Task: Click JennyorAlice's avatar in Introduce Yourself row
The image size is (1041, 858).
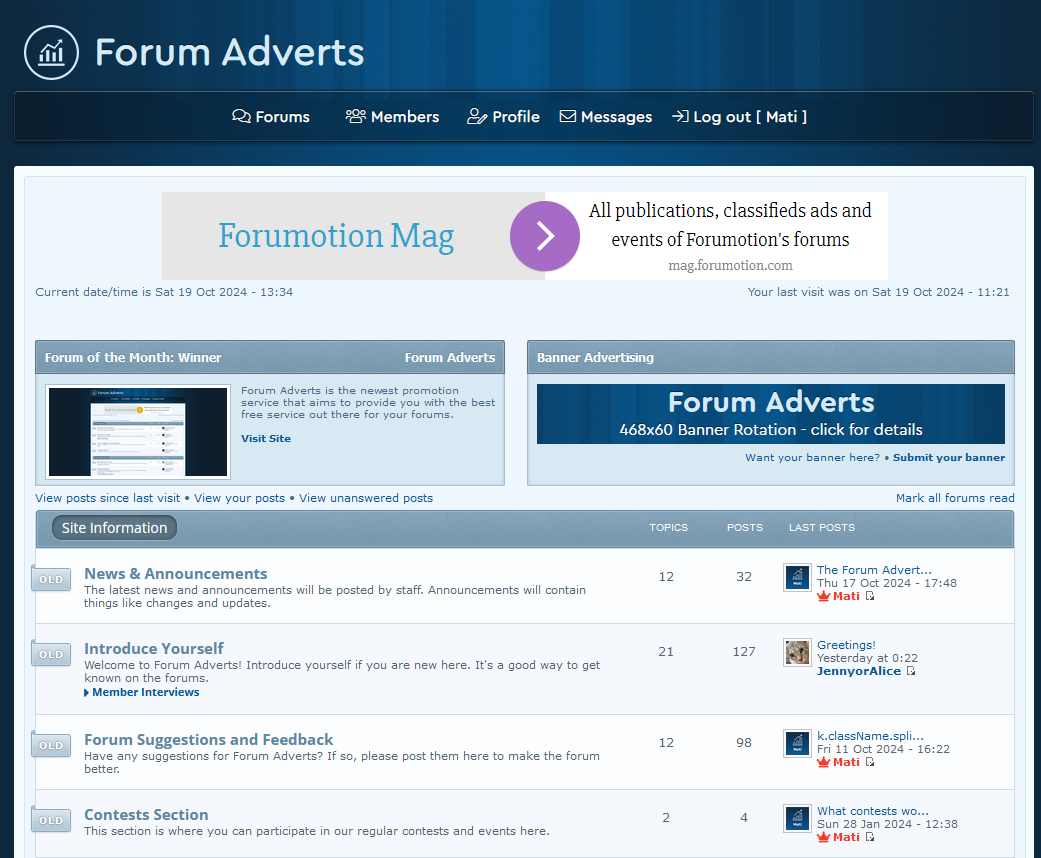Action: pos(797,653)
